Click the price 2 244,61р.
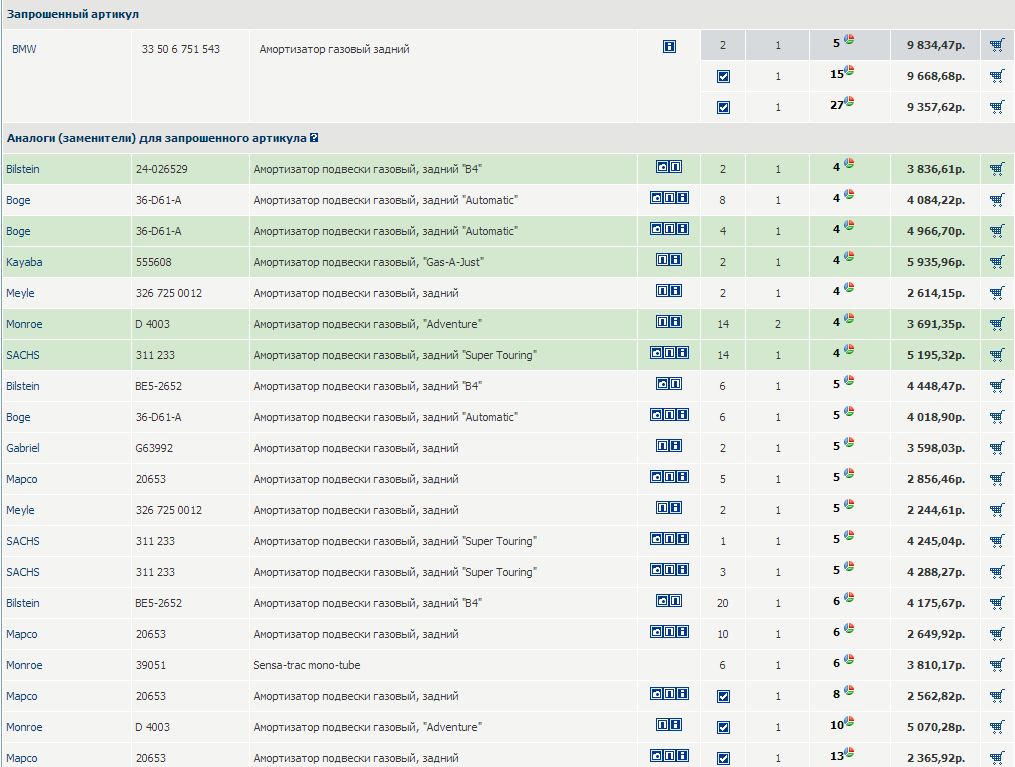This screenshot has height=767, width=1015. click(935, 510)
